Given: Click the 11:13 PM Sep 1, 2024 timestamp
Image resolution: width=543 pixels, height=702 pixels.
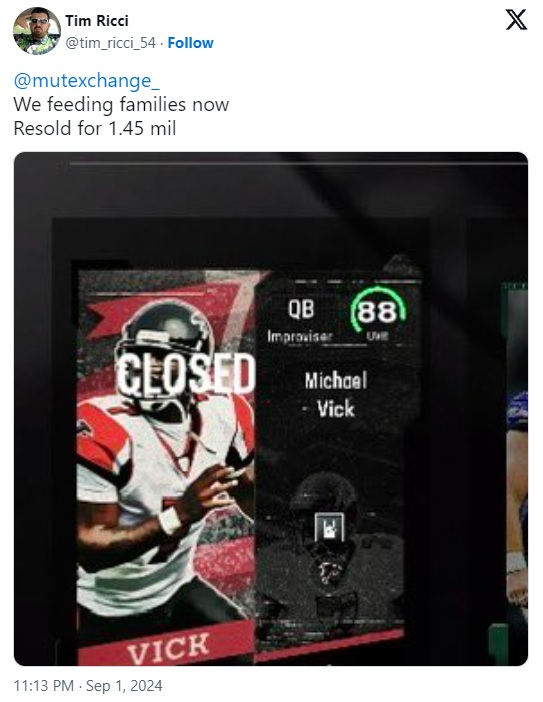Looking at the screenshot, I should point(88,685).
